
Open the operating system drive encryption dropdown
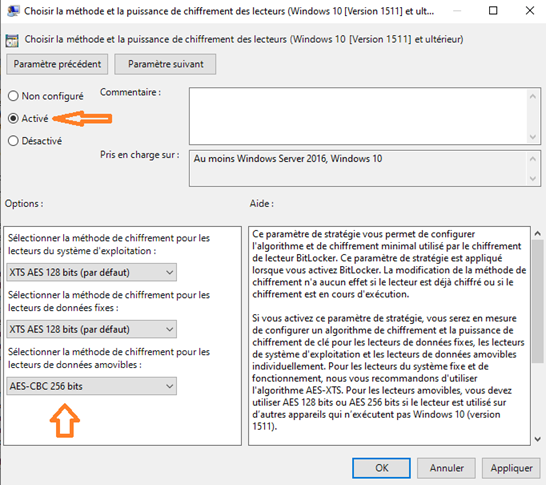[x=92, y=272]
